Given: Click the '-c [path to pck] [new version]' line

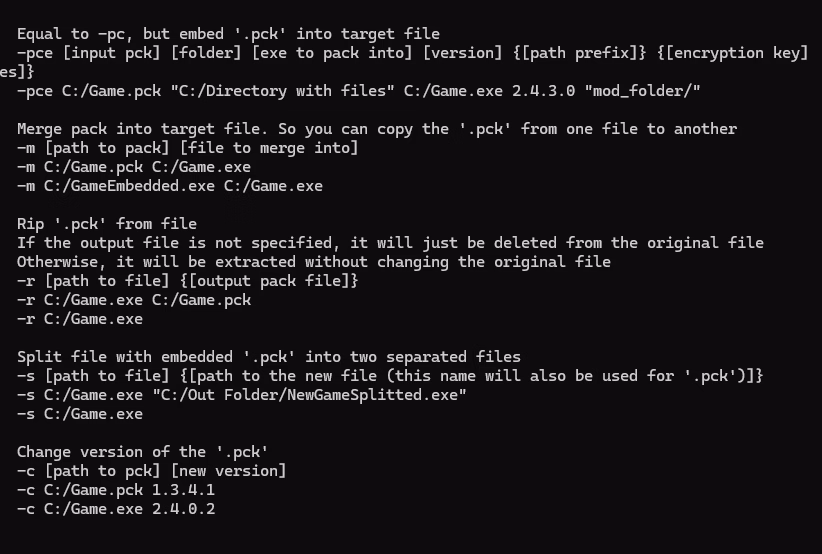Looking at the screenshot, I should [152, 471].
